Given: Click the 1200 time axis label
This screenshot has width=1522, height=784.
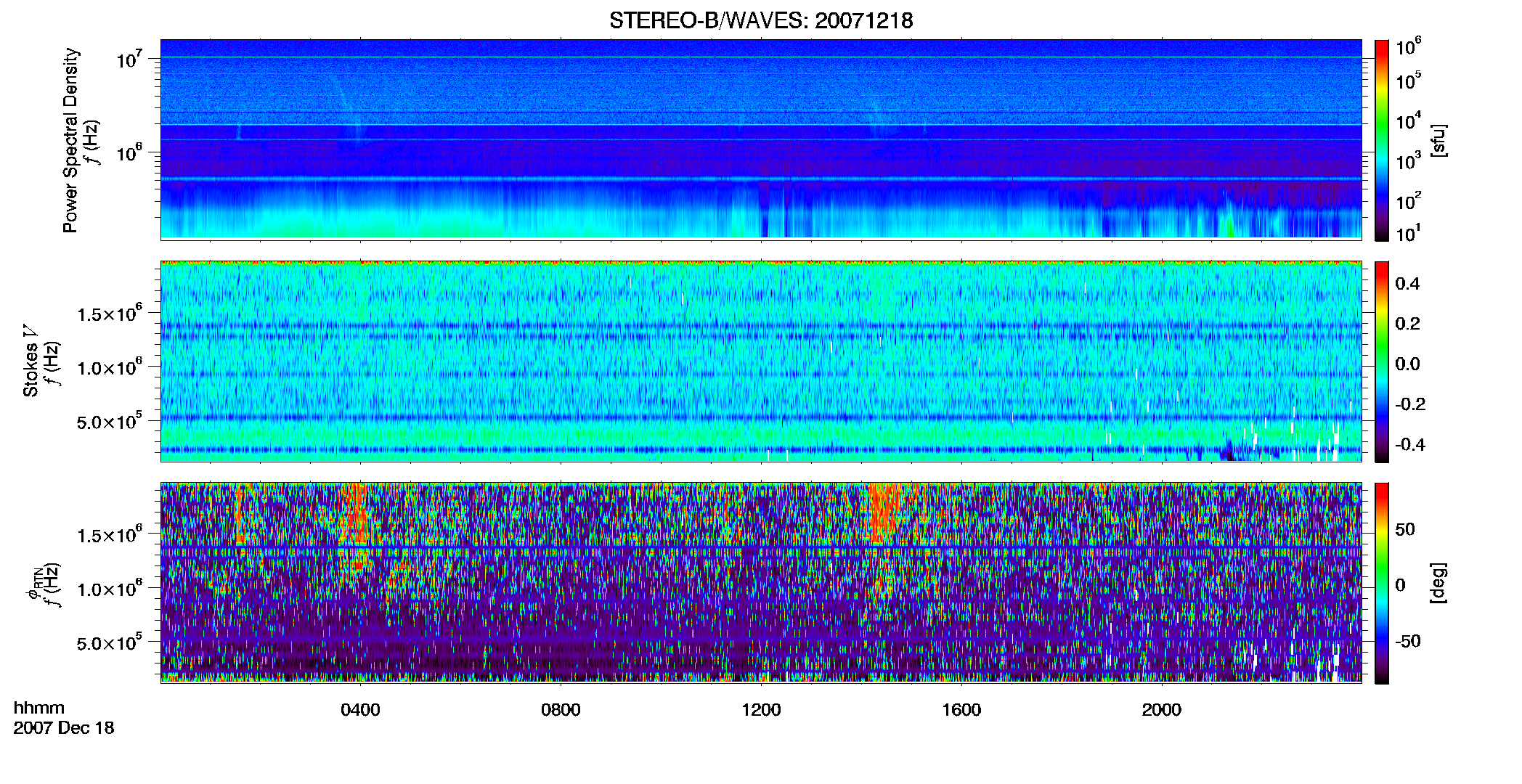Looking at the screenshot, I should (x=761, y=710).
